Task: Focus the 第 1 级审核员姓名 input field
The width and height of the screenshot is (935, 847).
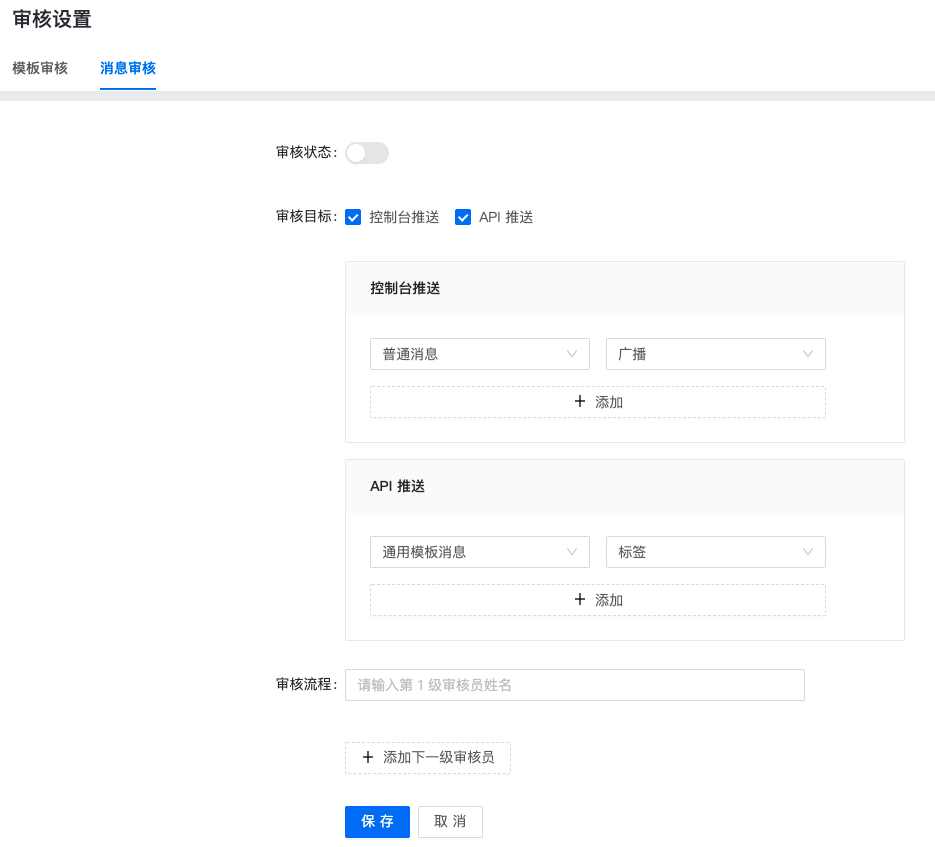Action: pos(575,685)
